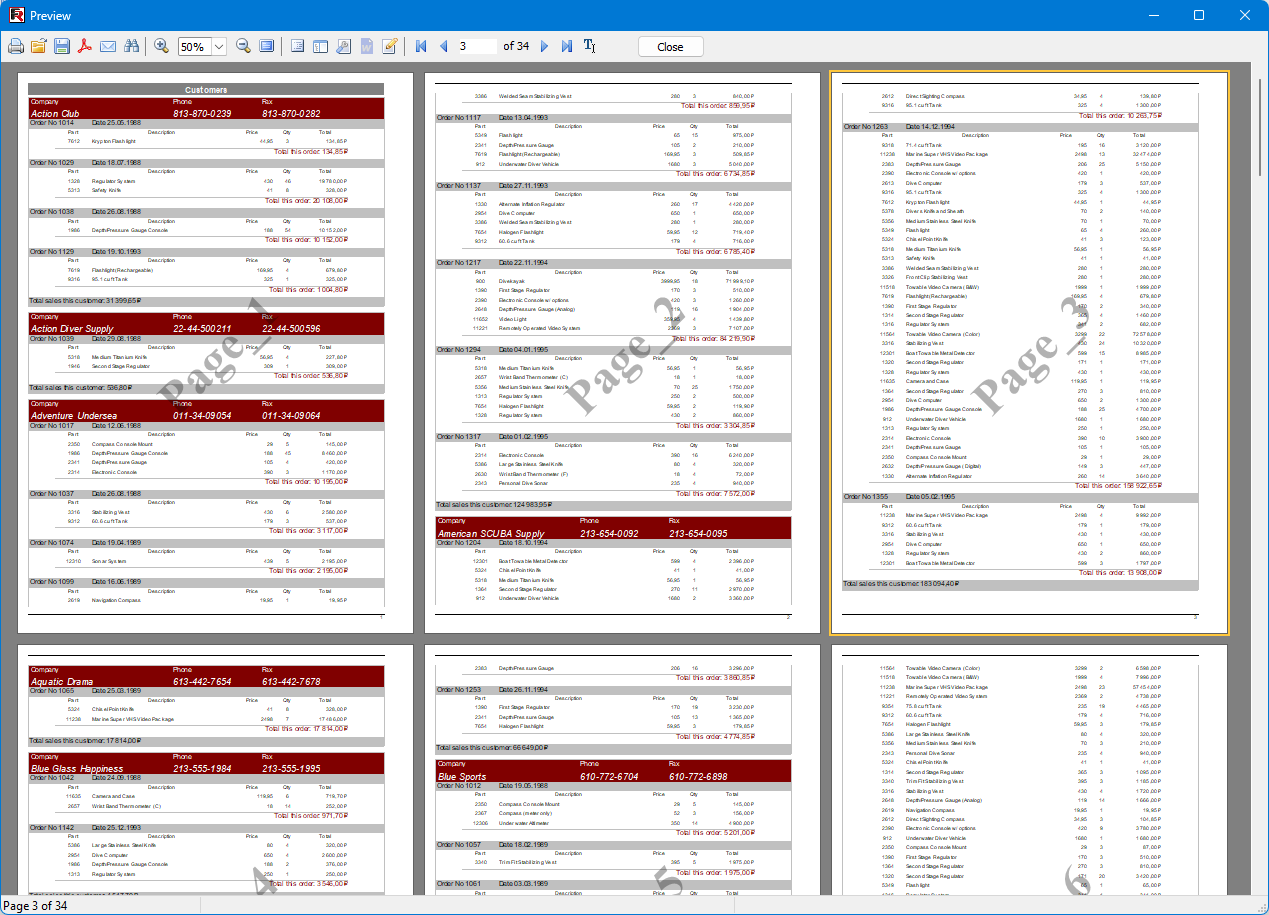This screenshot has height=915, width=1269.
Task: Edit page using the pencil icon
Action: click(390, 47)
